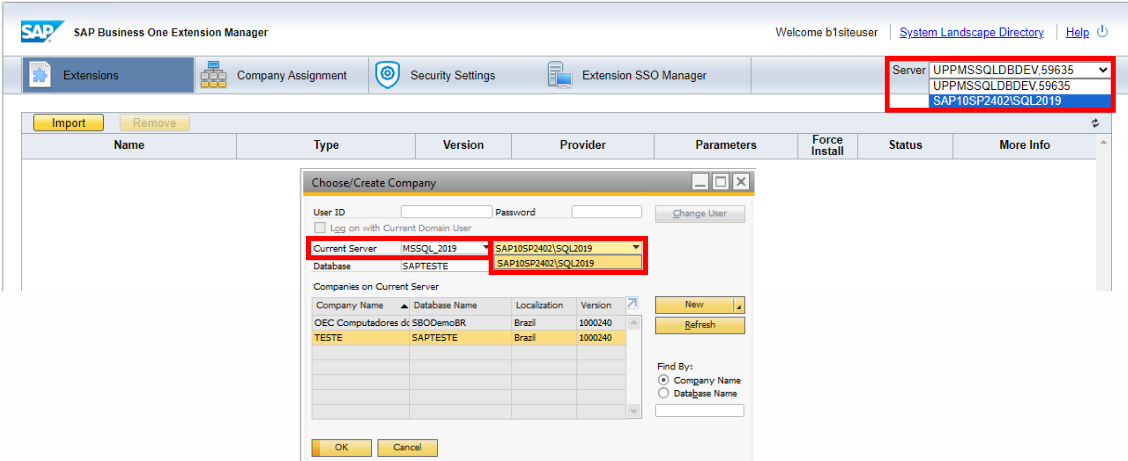Open Security Settings tab
This screenshot has width=1128, height=461.
456,75
